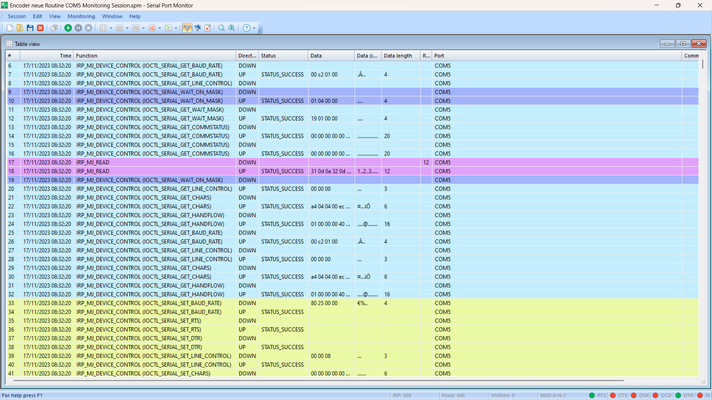Click the stop monitoring toolbar button
712x400 pixels.
coord(89,28)
